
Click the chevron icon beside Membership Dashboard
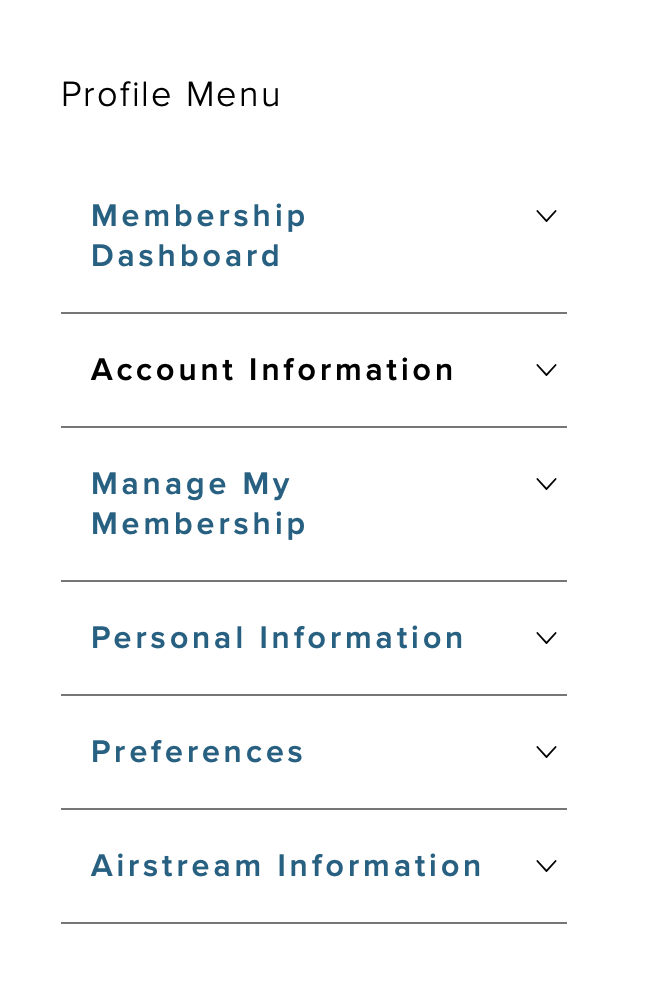click(546, 216)
